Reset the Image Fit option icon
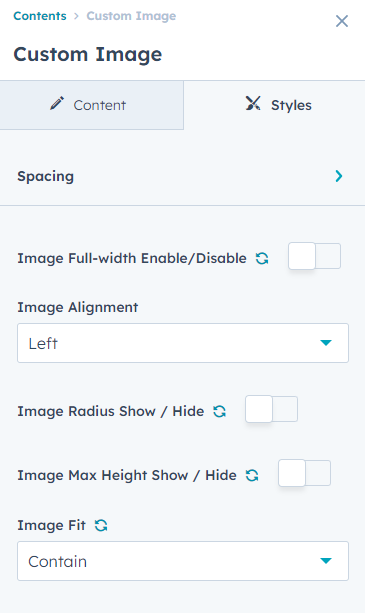 pyautogui.click(x=101, y=525)
